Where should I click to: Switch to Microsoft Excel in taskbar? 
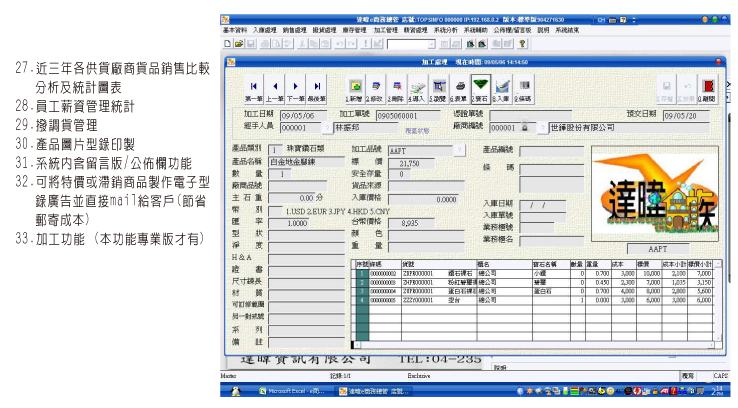pos(290,391)
